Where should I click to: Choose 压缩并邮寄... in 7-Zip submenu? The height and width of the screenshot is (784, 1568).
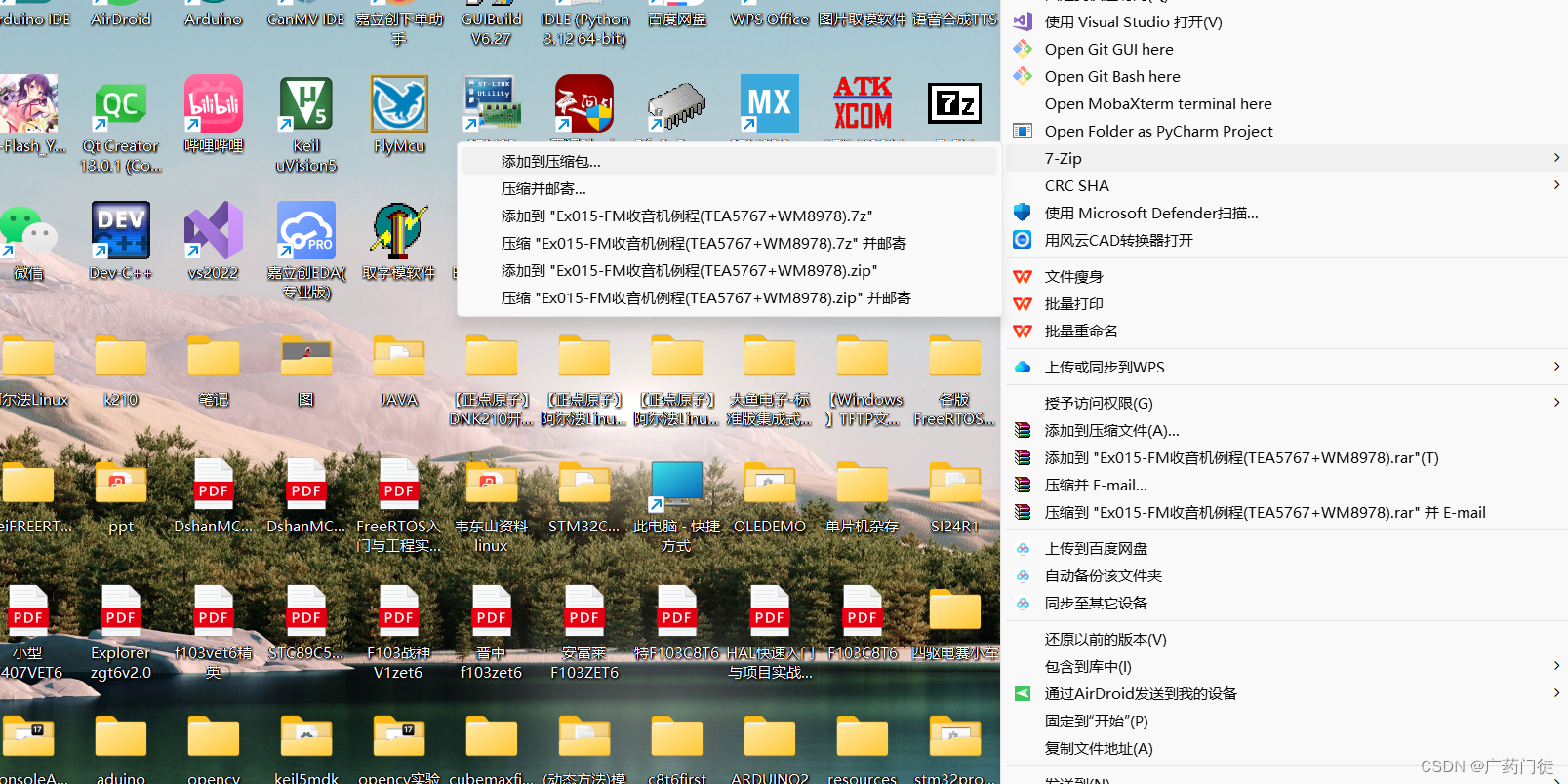(x=729, y=189)
